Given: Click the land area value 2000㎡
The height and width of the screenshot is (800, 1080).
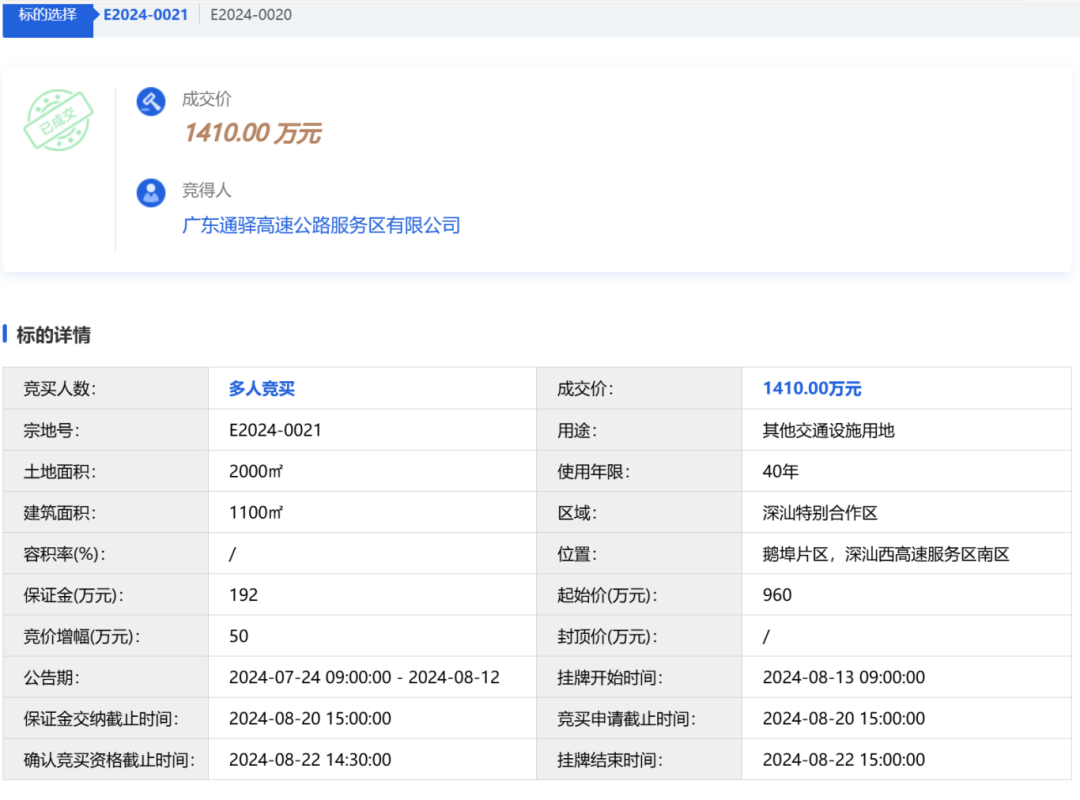Looking at the screenshot, I should 256,472.
